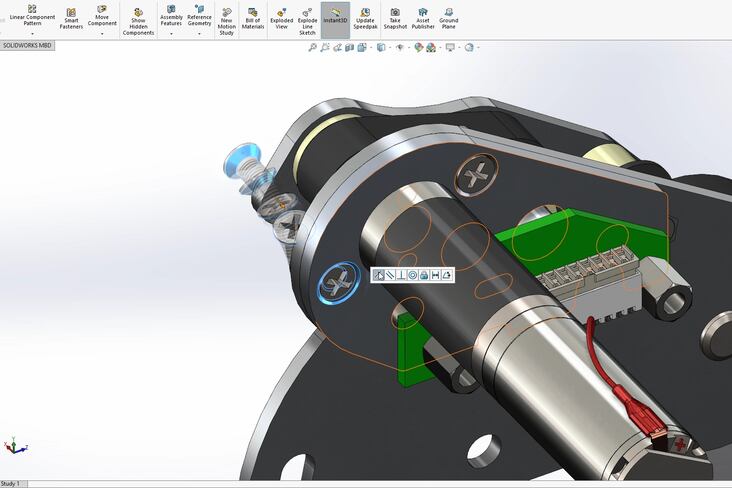Apply Lock mate from popup toolbar
The image size is (732, 488).
[424, 275]
